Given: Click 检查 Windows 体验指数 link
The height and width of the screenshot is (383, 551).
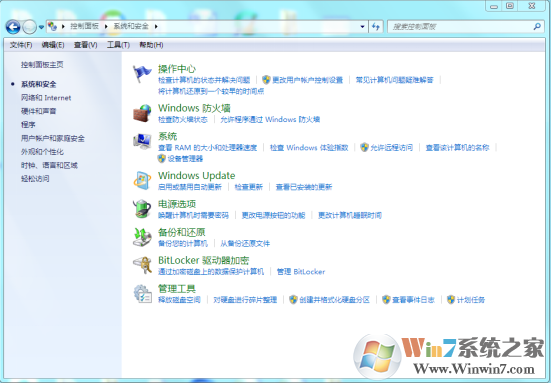Looking at the screenshot, I should coord(309,148).
